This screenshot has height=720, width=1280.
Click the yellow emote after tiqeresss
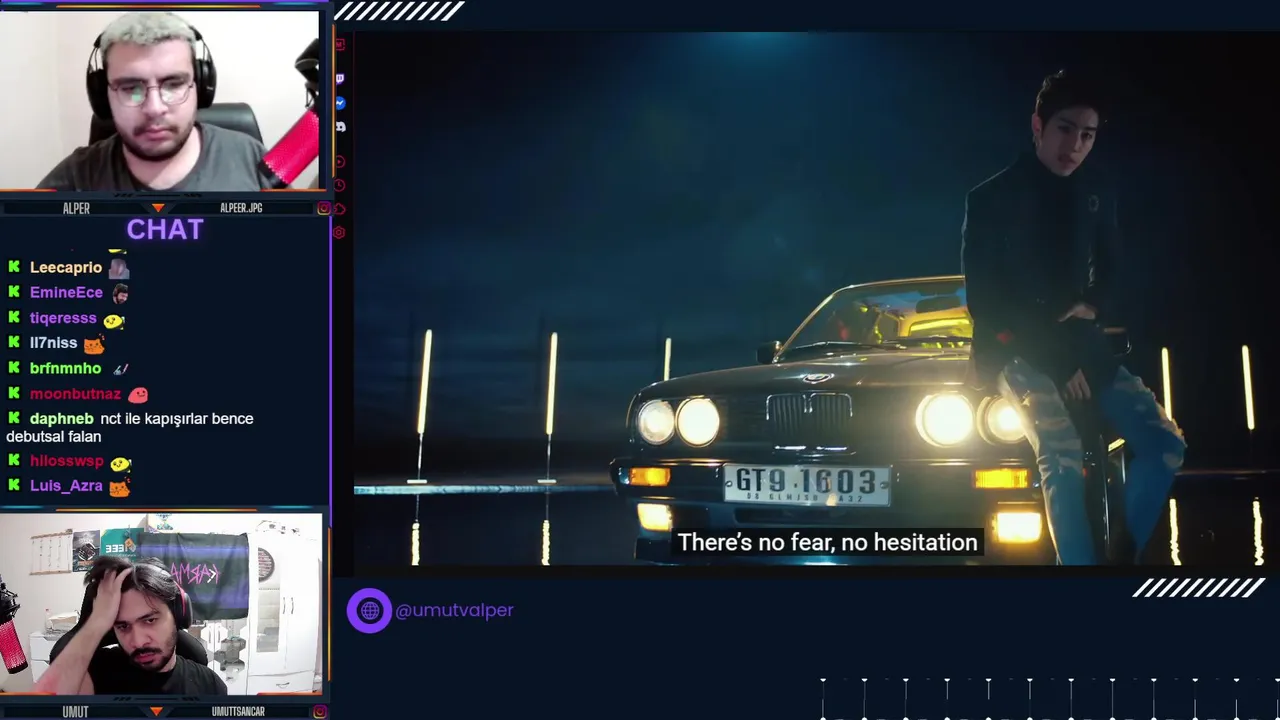click(114, 320)
